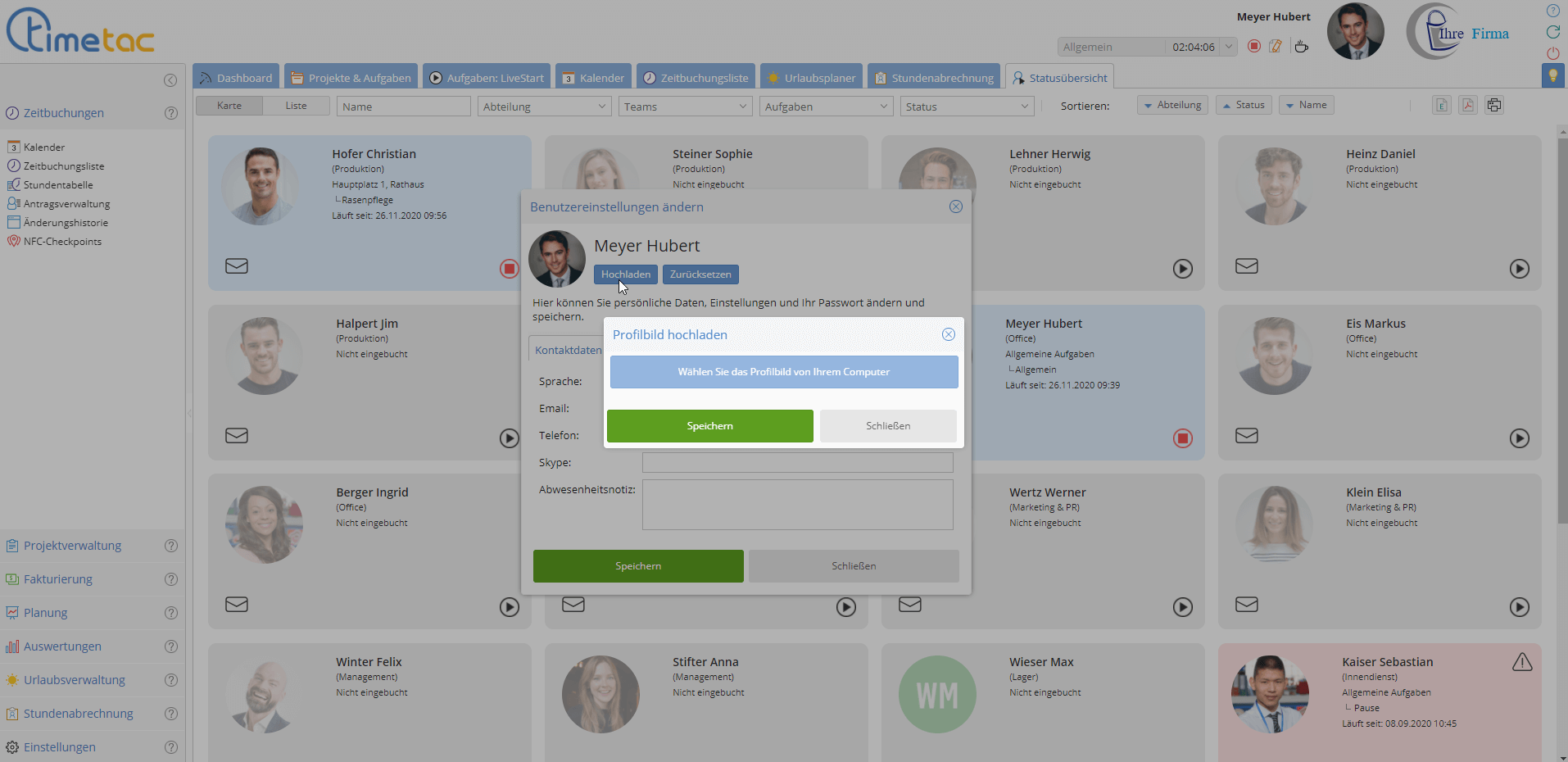Viewport: 1568px width, 762px height.
Task: Switch to Liste view
Action: [296, 106]
